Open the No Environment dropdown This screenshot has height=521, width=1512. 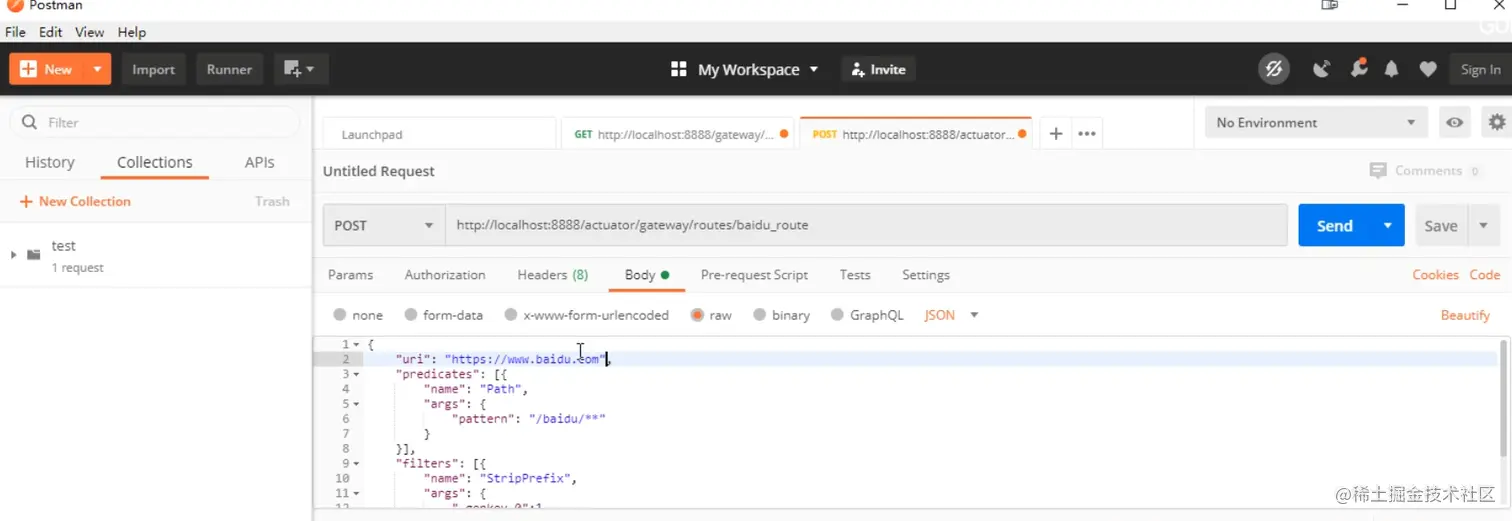pos(1315,122)
